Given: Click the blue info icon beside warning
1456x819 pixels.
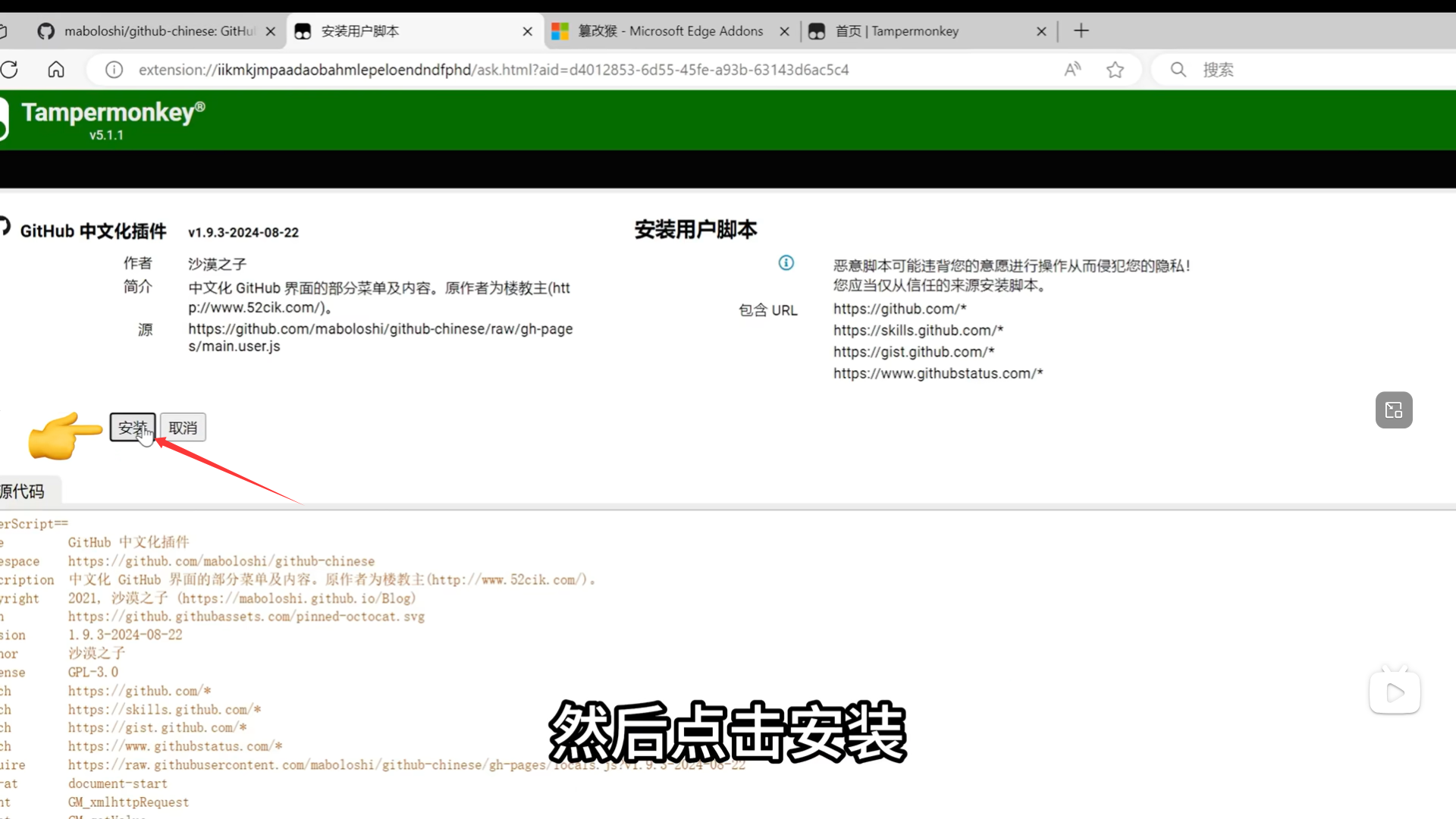Looking at the screenshot, I should click(x=786, y=262).
